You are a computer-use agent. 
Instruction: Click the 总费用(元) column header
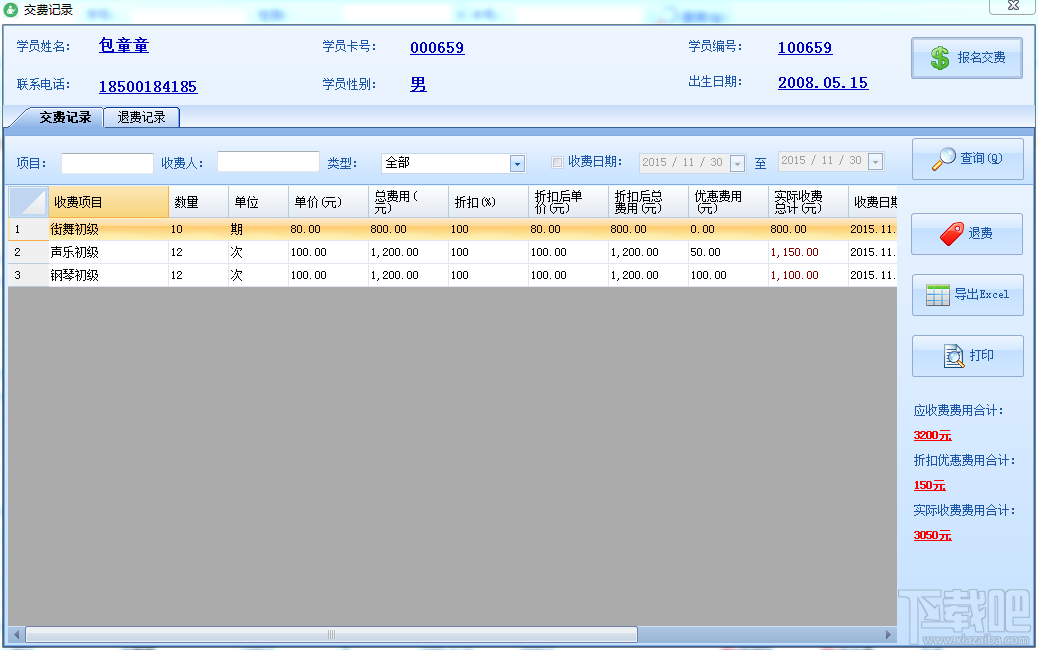[x=408, y=202]
